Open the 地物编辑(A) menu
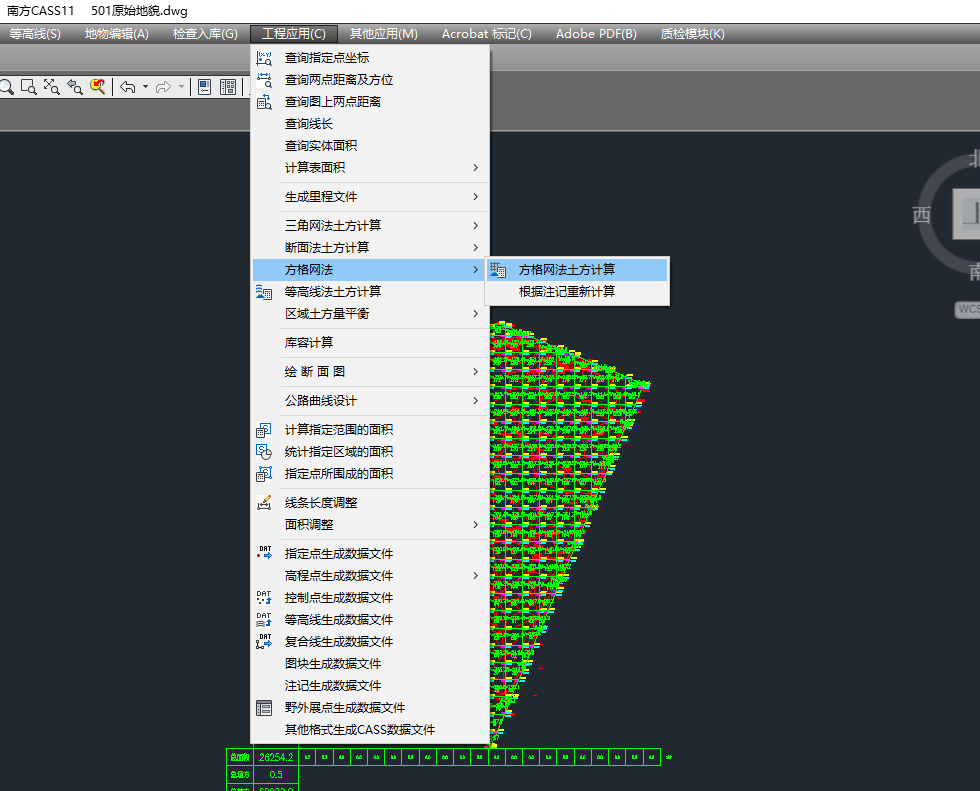 pos(116,34)
